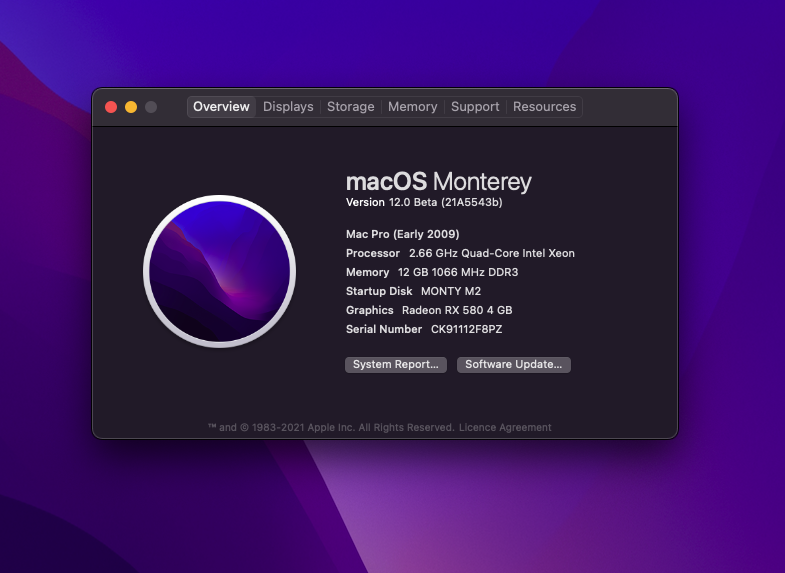Open the Displays tab

coord(288,107)
